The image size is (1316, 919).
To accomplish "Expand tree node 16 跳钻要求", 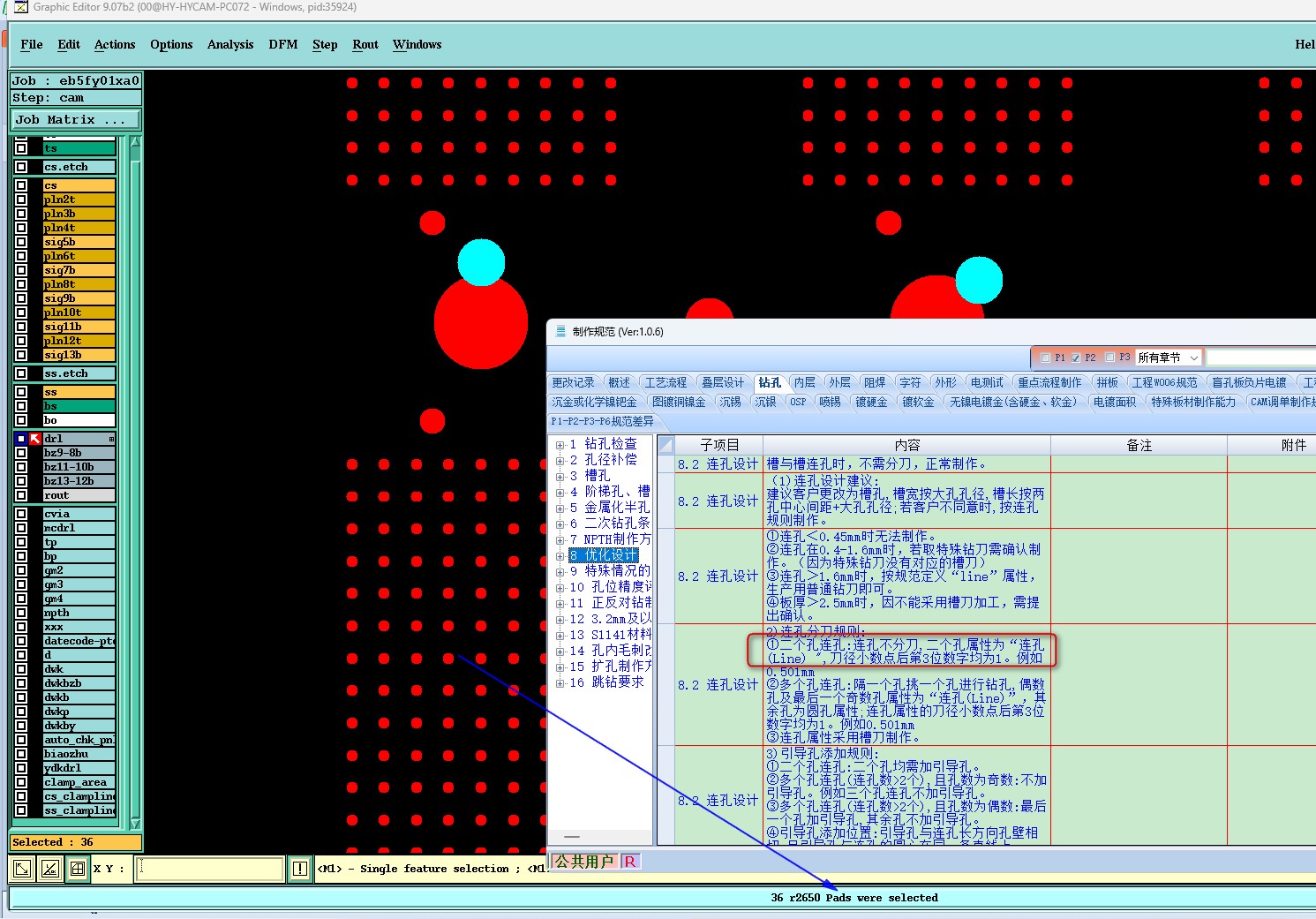I will click(x=560, y=683).
